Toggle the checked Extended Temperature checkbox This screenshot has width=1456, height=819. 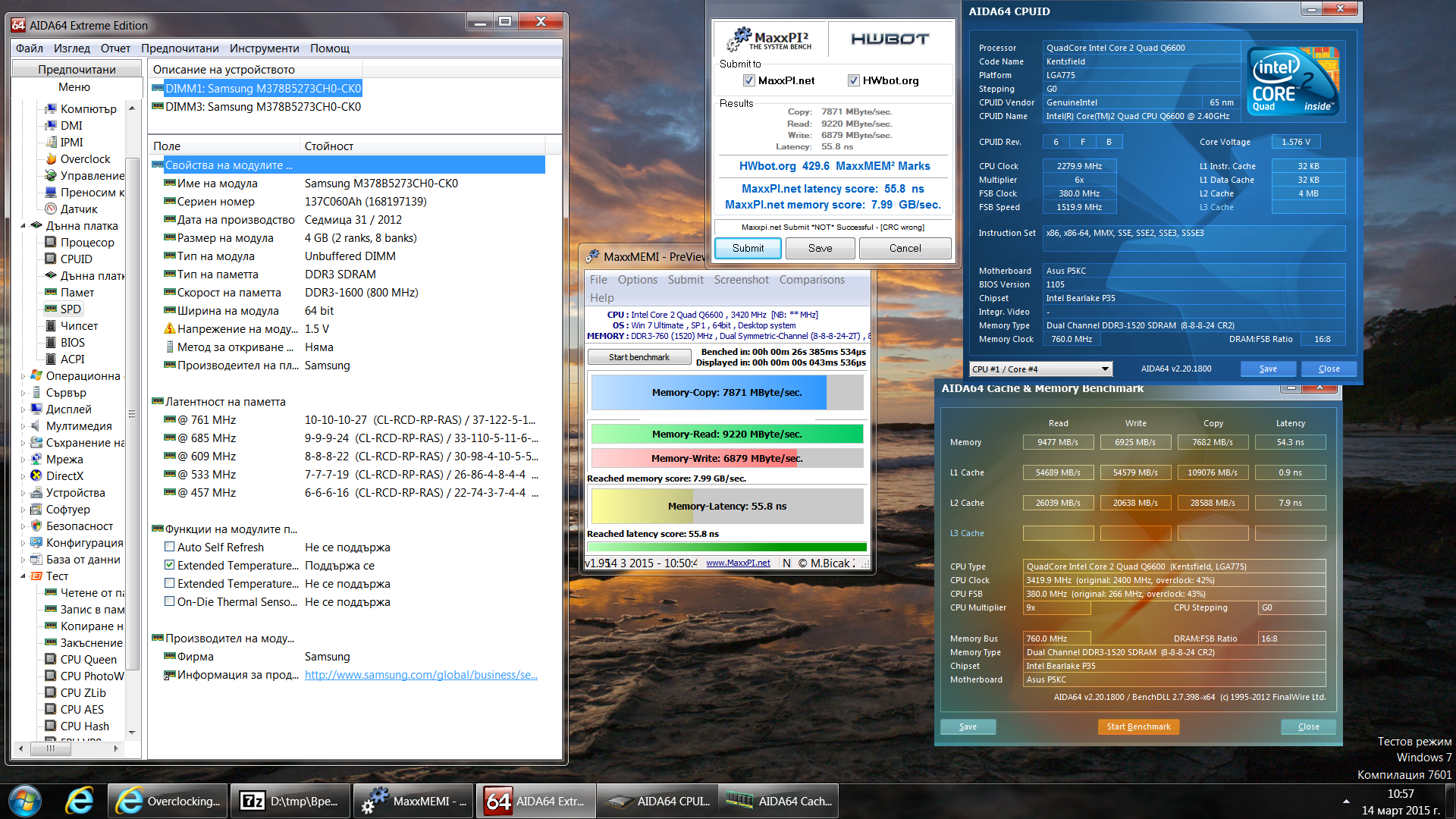(x=170, y=566)
